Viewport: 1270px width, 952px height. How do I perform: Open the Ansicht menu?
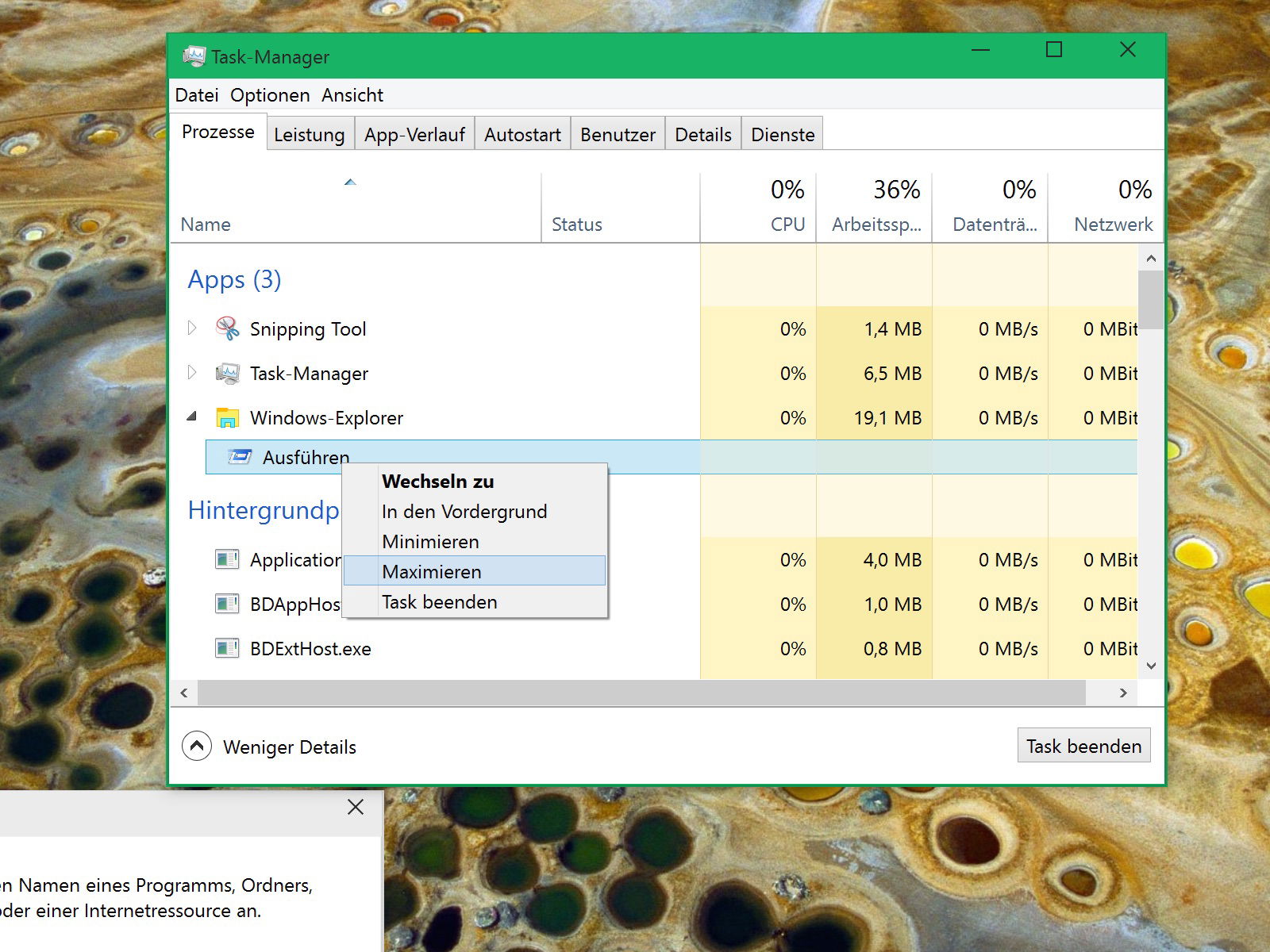point(352,95)
